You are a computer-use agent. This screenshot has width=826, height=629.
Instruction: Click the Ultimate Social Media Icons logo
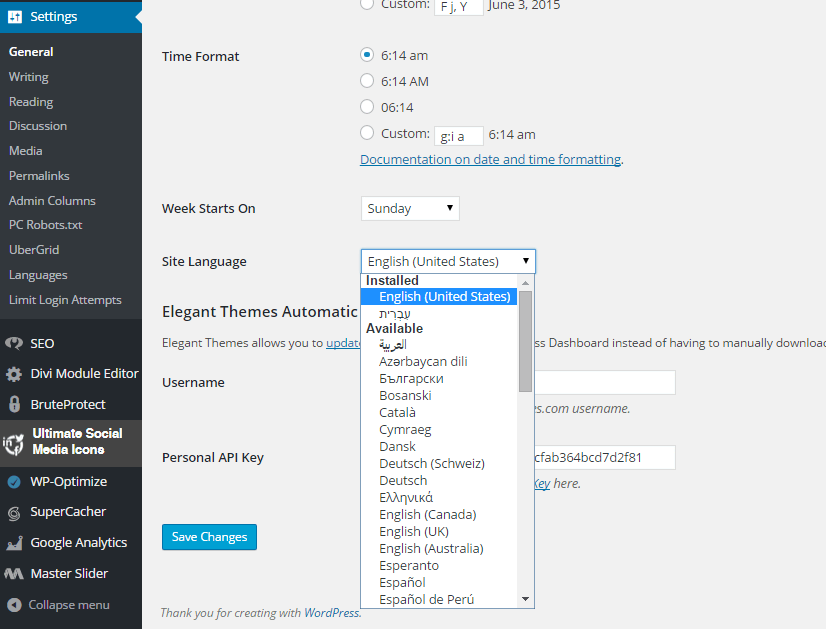[14, 442]
